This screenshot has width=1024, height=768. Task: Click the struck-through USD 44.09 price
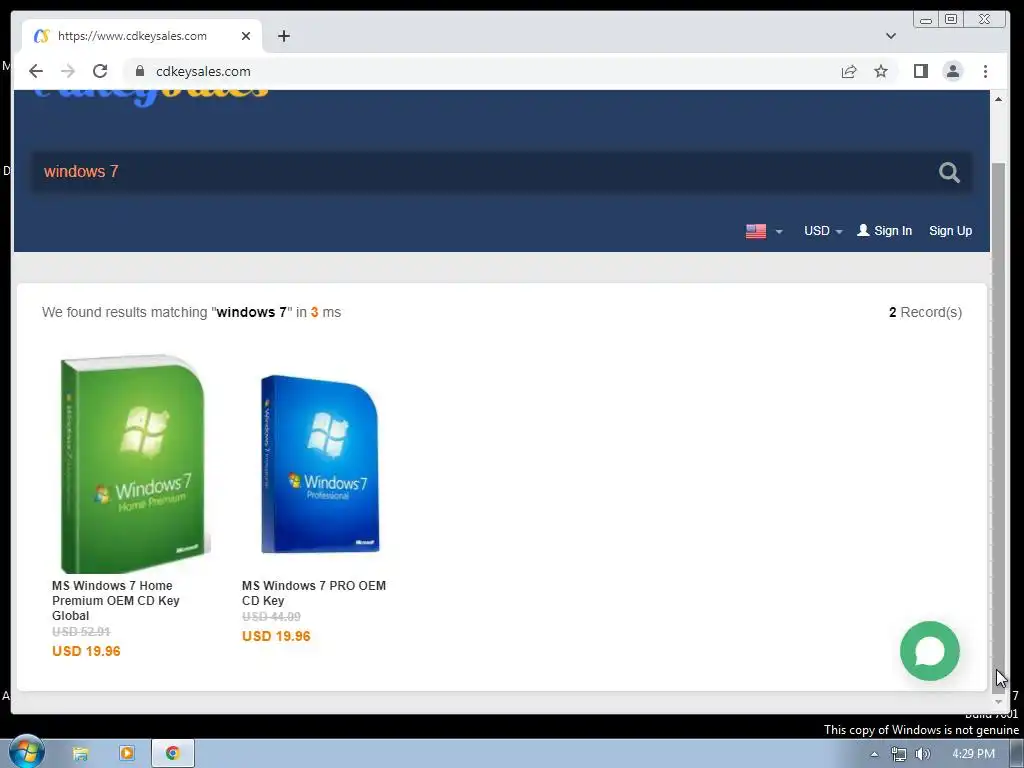pyautogui.click(x=271, y=616)
